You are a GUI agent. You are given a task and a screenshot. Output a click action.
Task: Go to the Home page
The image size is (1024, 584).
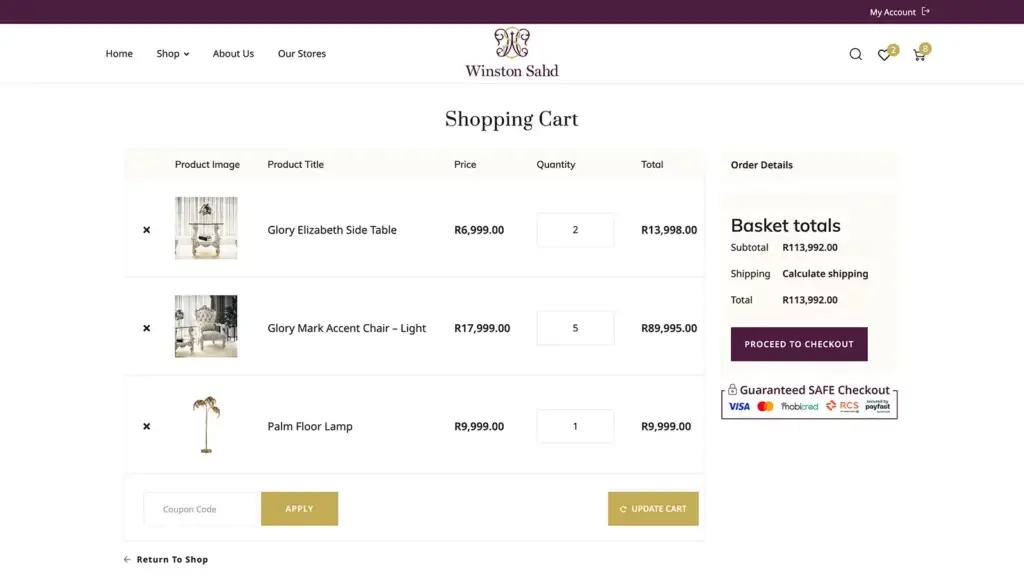(x=119, y=54)
